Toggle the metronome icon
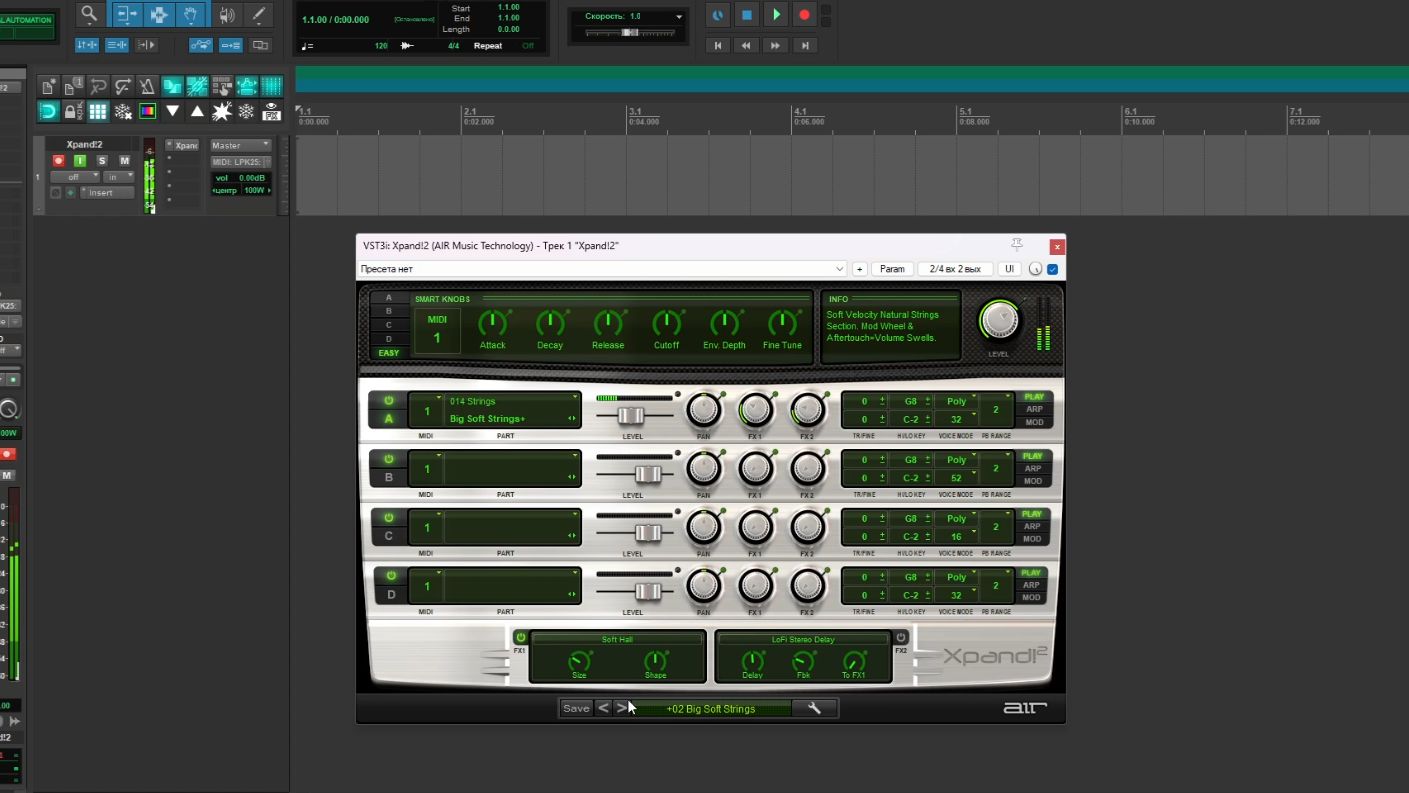1409x793 pixels. (x=147, y=87)
